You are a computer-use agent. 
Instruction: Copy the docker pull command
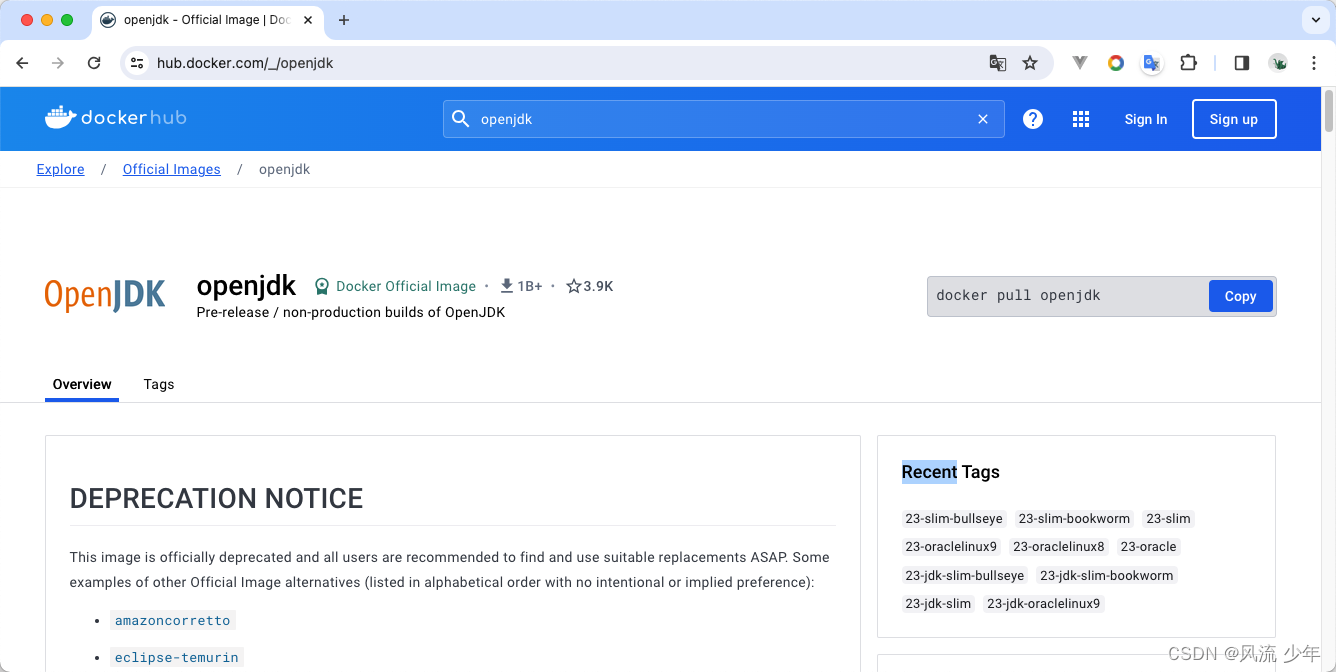(x=1240, y=296)
